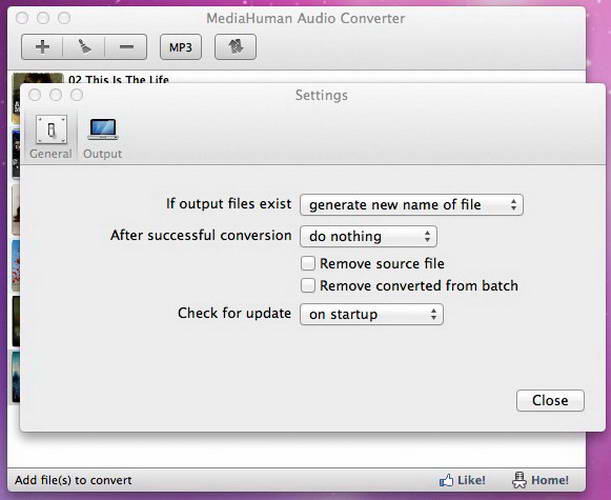Zoom the MediaHuman Audio Converter main window
Screen dimensions: 611x500
63,18
